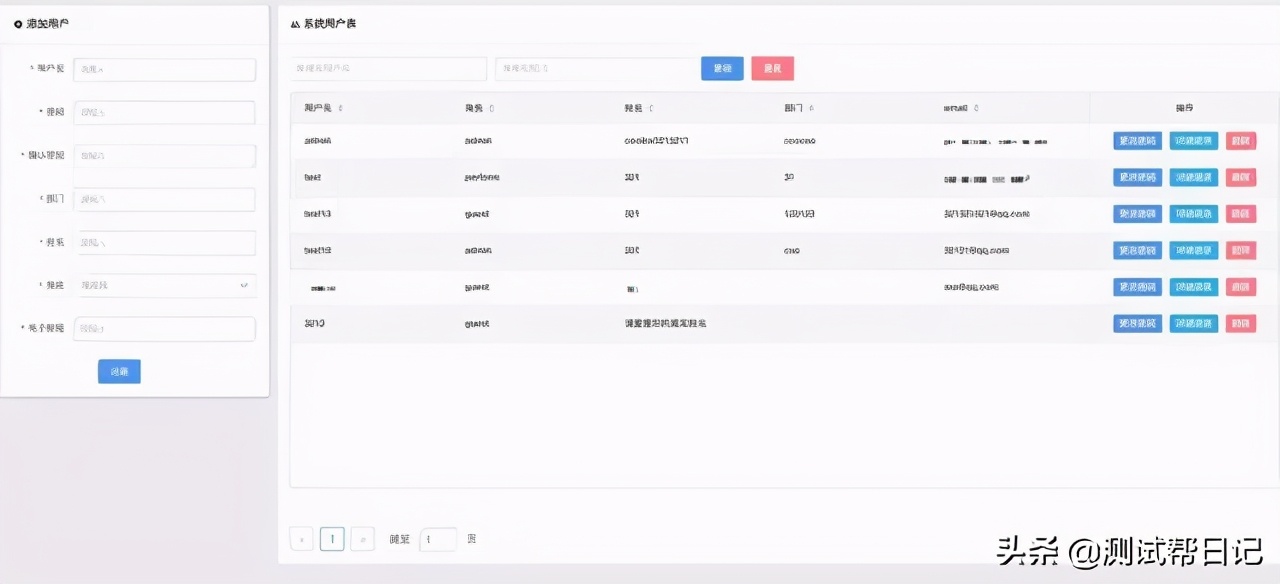Click the first search input above the table
This screenshot has width=1280, height=584.
(388, 68)
